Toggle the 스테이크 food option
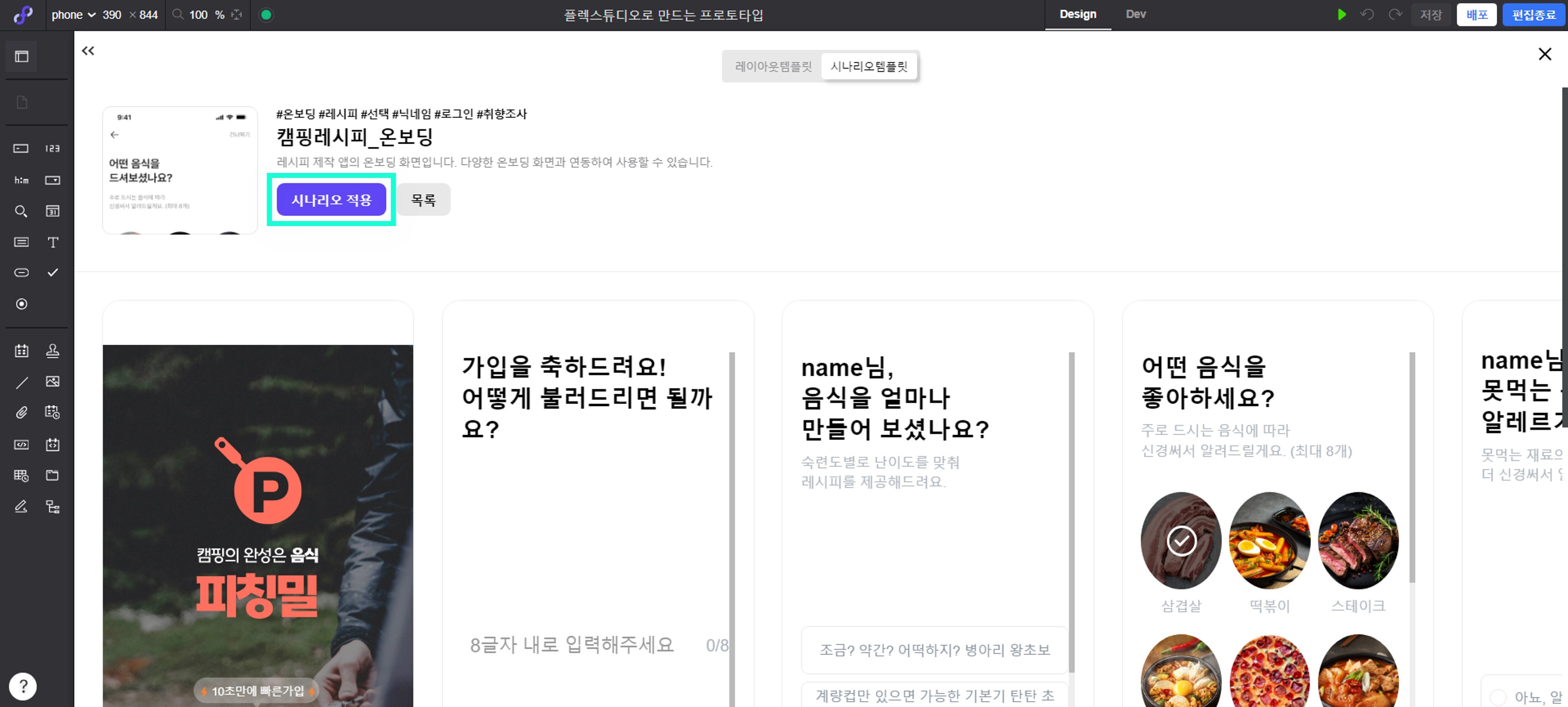Image resolution: width=1568 pixels, height=707 pixels. pyautogui.click(x=1358, y=541)
